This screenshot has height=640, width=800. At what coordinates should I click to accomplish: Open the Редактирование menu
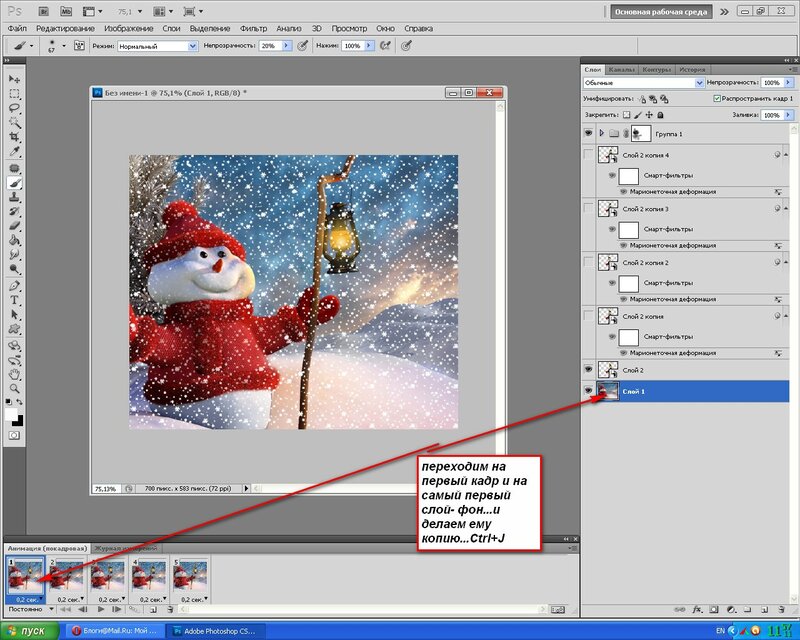coord(65,29)
